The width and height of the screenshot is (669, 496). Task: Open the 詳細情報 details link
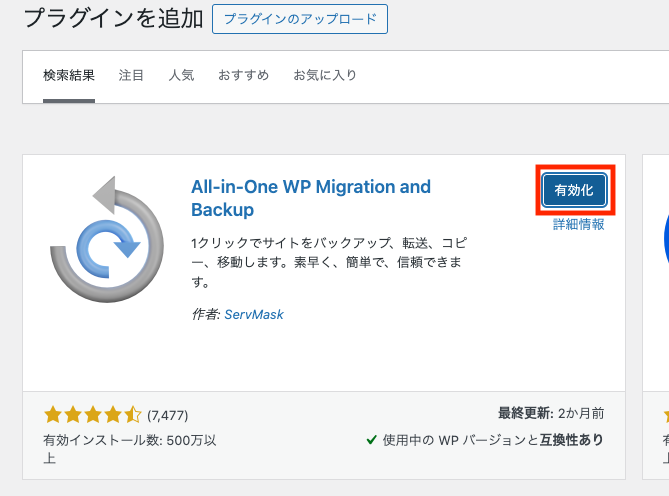pyautogui.click(x=578, y=225)
